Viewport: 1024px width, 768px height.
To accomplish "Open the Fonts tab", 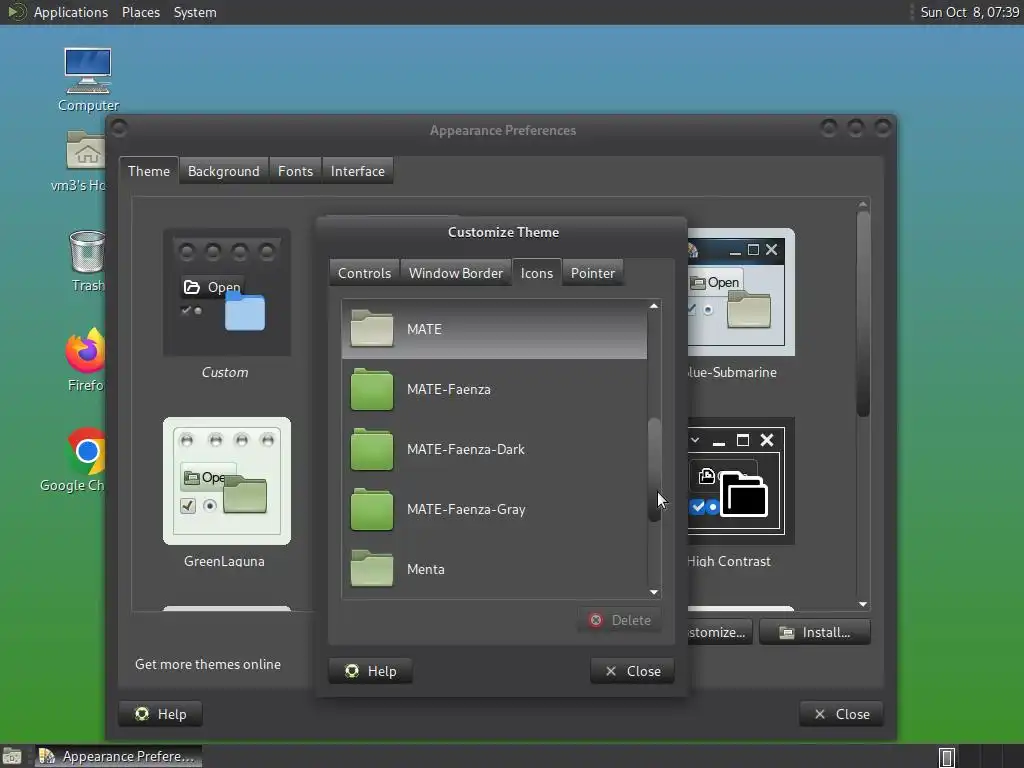I will [295, 171].
